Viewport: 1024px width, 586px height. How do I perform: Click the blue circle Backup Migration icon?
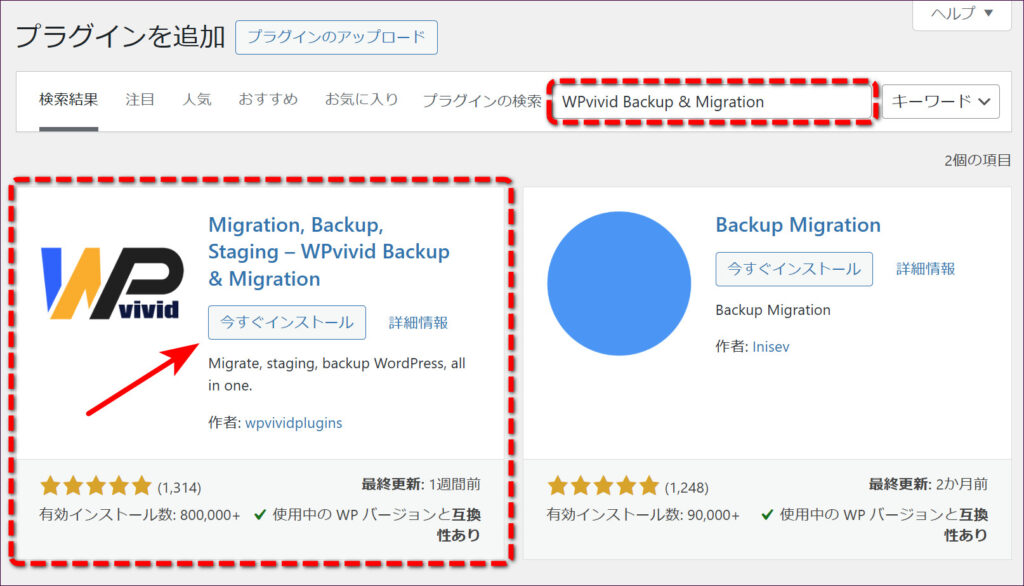click(619, 284)
